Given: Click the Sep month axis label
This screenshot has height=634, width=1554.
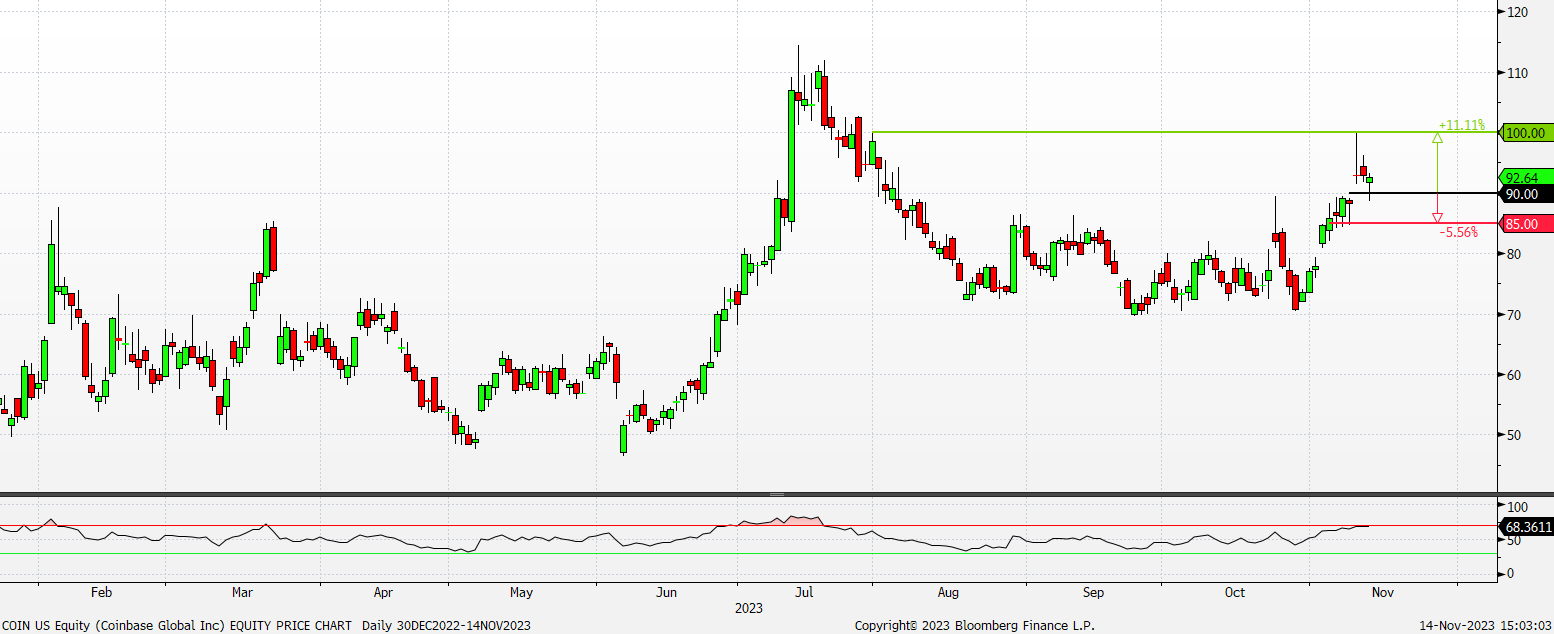Looking at the screenshot, I should [x=1093, y=593].
